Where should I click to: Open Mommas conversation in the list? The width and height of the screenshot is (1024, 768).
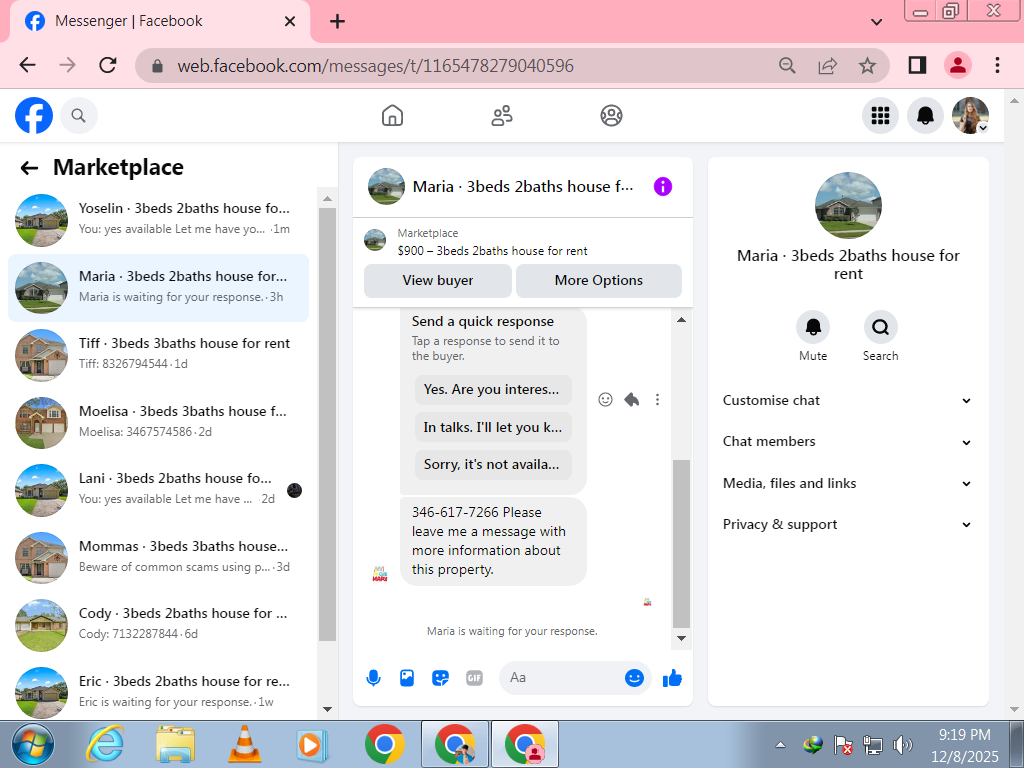(158, 558)
